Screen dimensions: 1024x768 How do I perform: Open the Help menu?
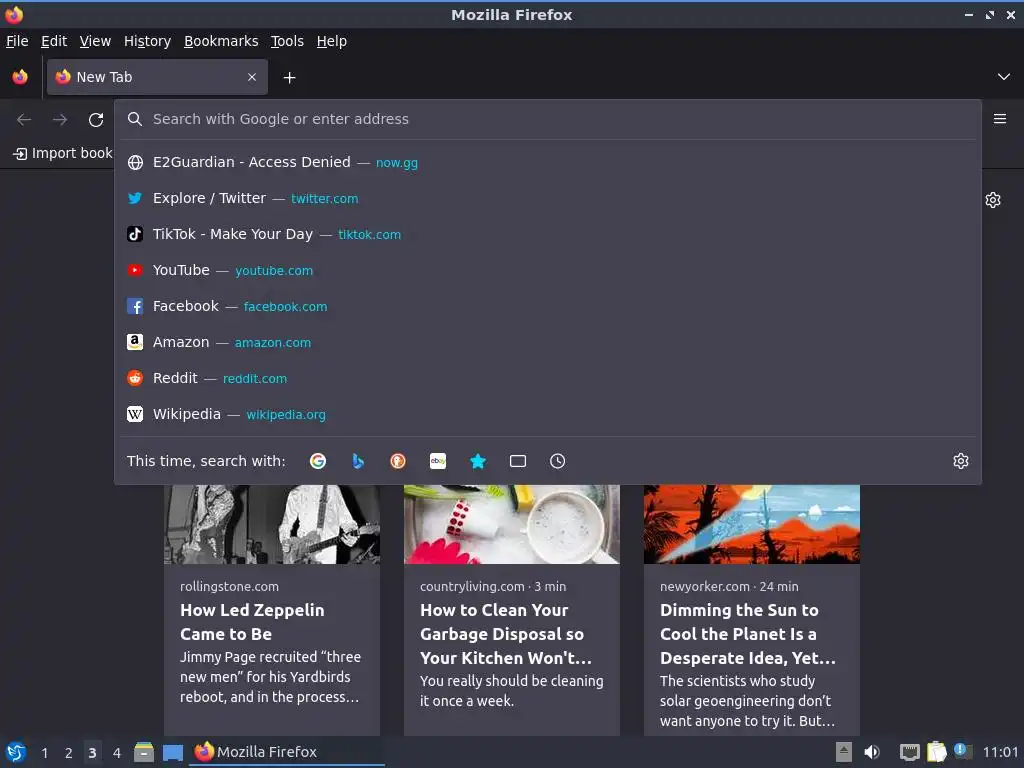point(332,41)
